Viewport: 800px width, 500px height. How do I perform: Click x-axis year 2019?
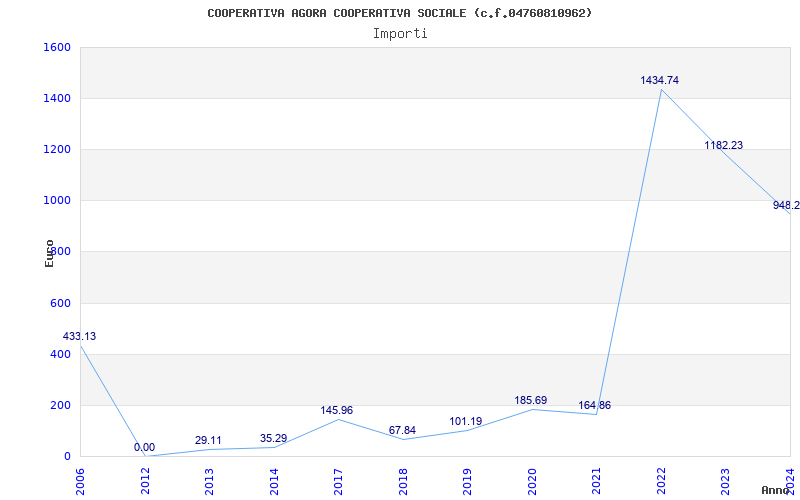tap(468, 482)
